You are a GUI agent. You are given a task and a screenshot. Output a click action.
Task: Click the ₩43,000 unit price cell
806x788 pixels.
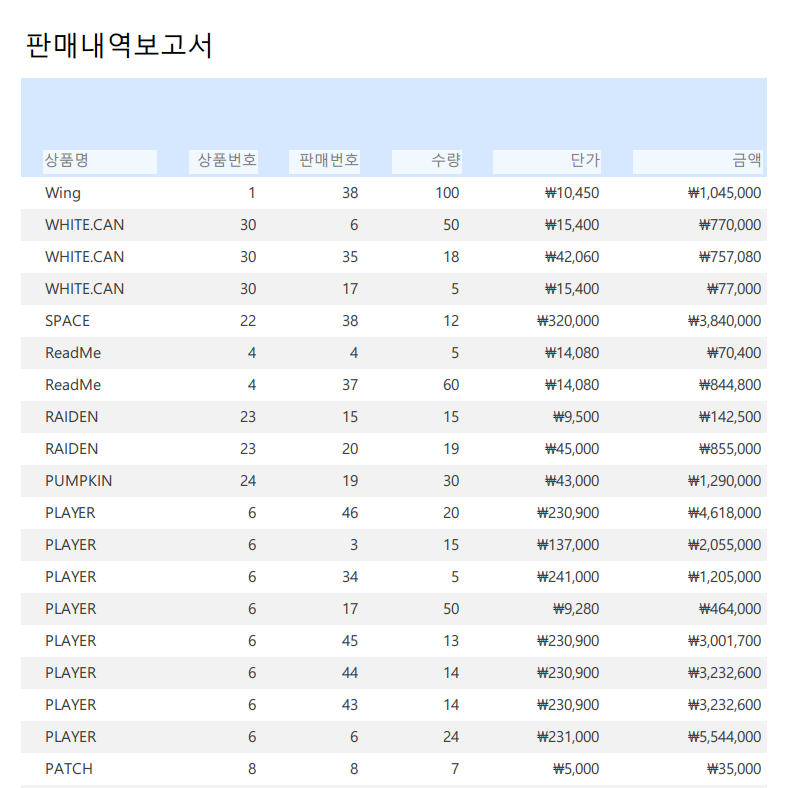(x=572, y=481)
